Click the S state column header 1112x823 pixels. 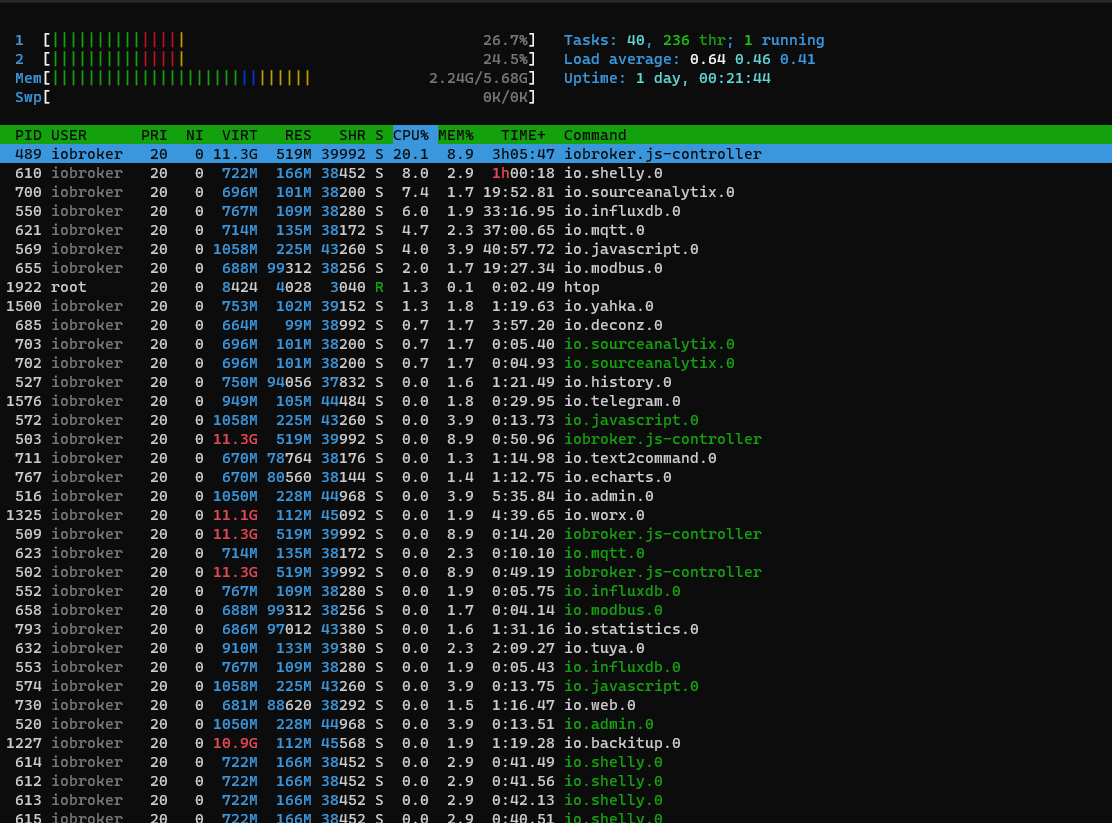379,135
